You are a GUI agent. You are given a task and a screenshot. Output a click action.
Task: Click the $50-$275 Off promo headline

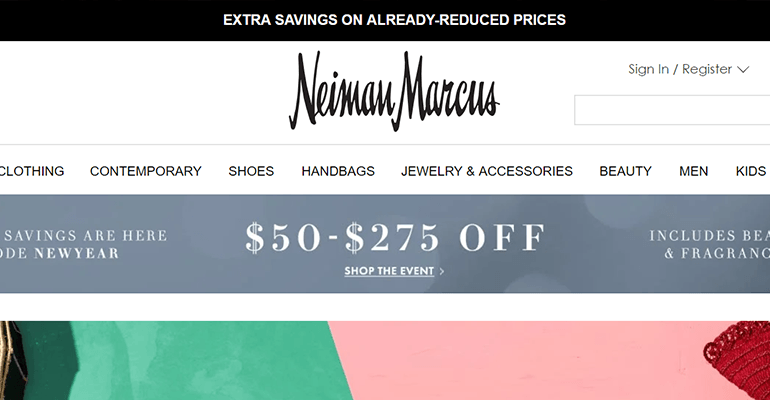[396, 238]
